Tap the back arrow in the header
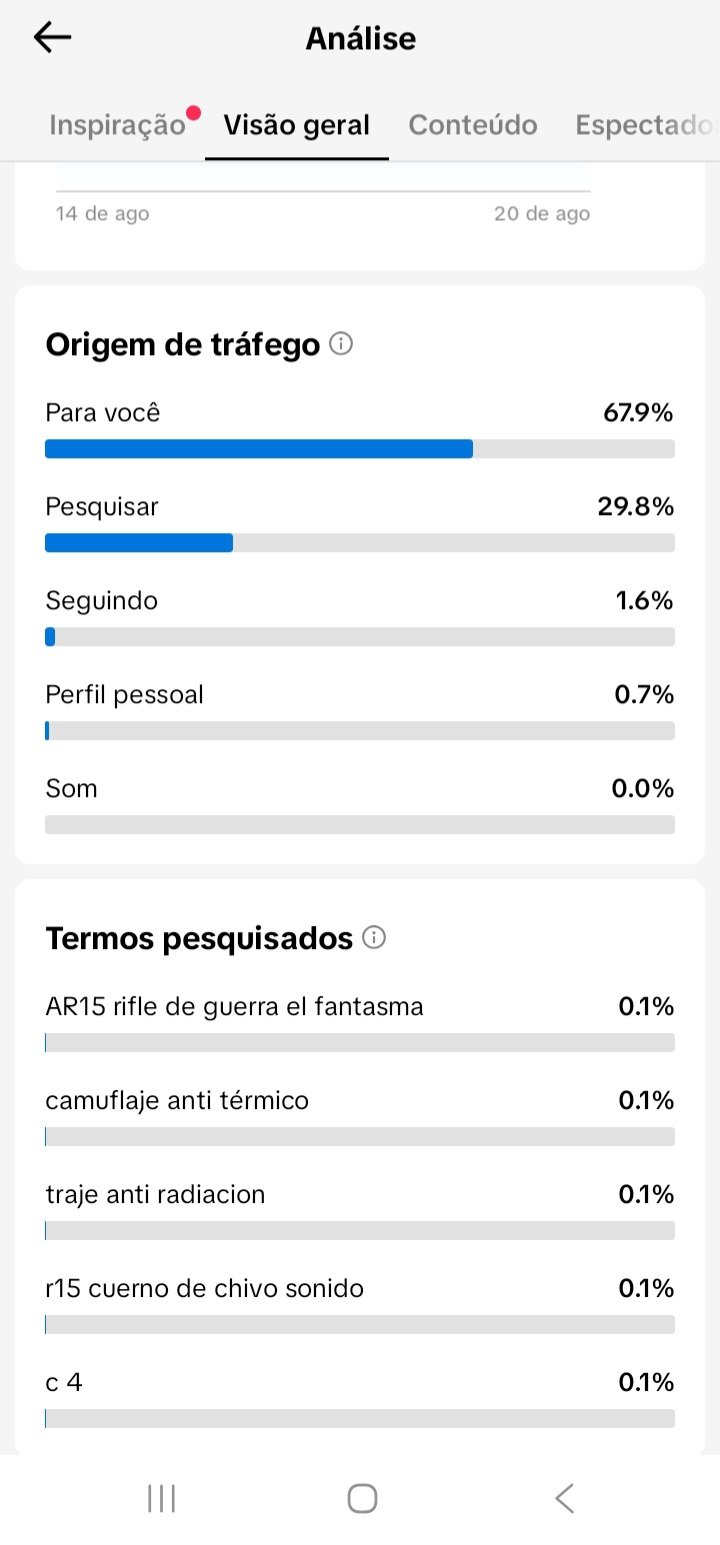720x1545 pixels. point(52,38)
